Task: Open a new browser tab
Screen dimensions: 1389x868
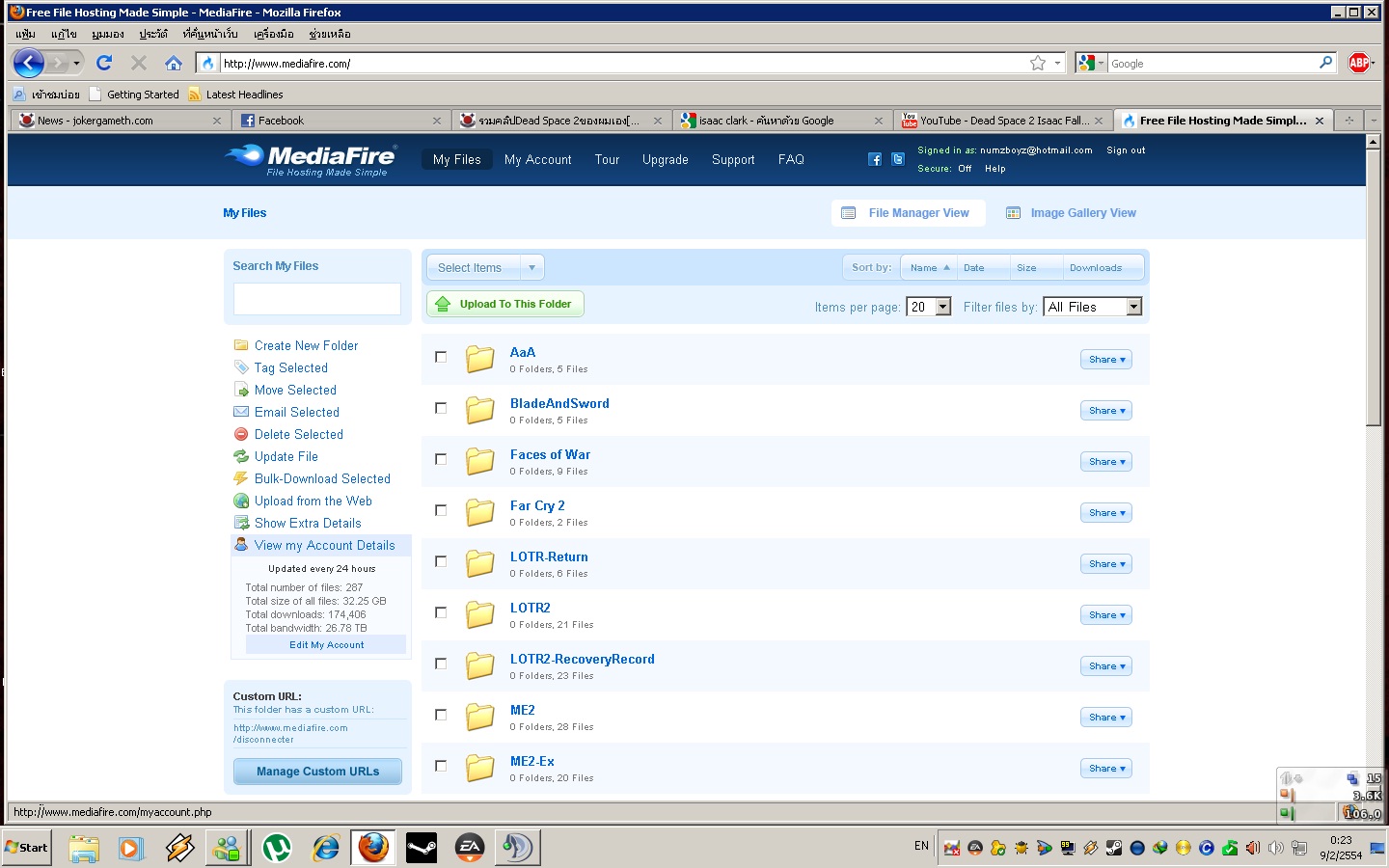Action: [1349, 121]
